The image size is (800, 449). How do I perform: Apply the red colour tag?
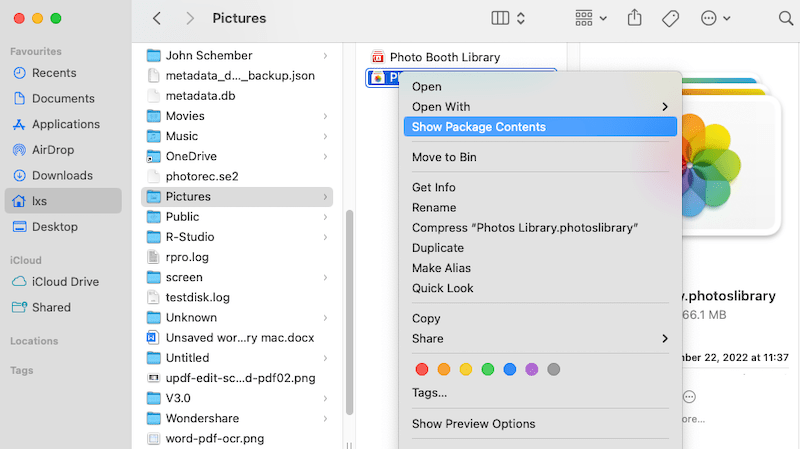(x=421, y=369)
